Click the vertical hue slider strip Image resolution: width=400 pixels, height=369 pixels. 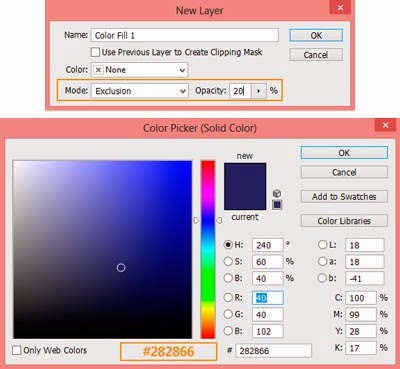point(208,249)
